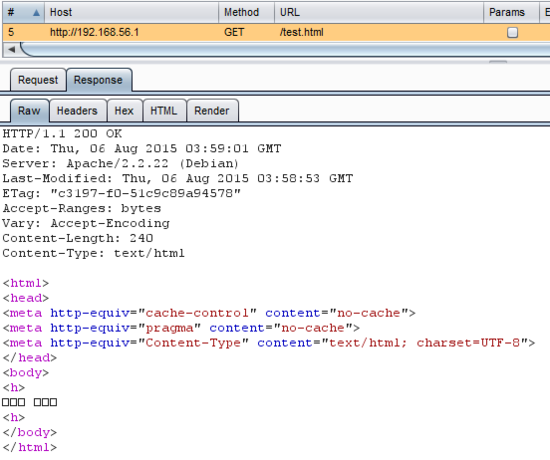Click the closing </html> tag
This screenshot has height=460, width=550.
tap(30, 447)
